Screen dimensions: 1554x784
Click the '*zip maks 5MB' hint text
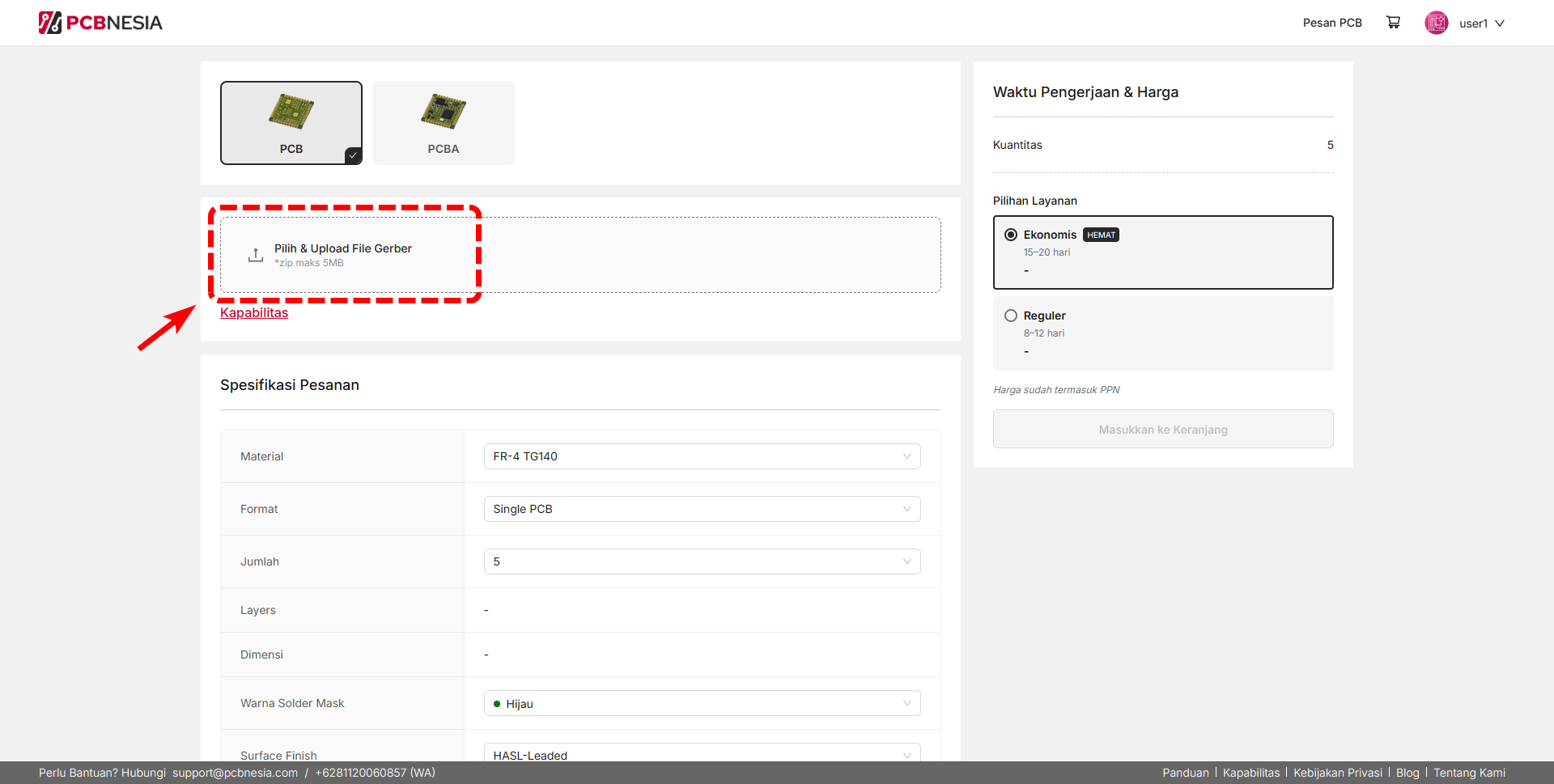pos(309,263)
